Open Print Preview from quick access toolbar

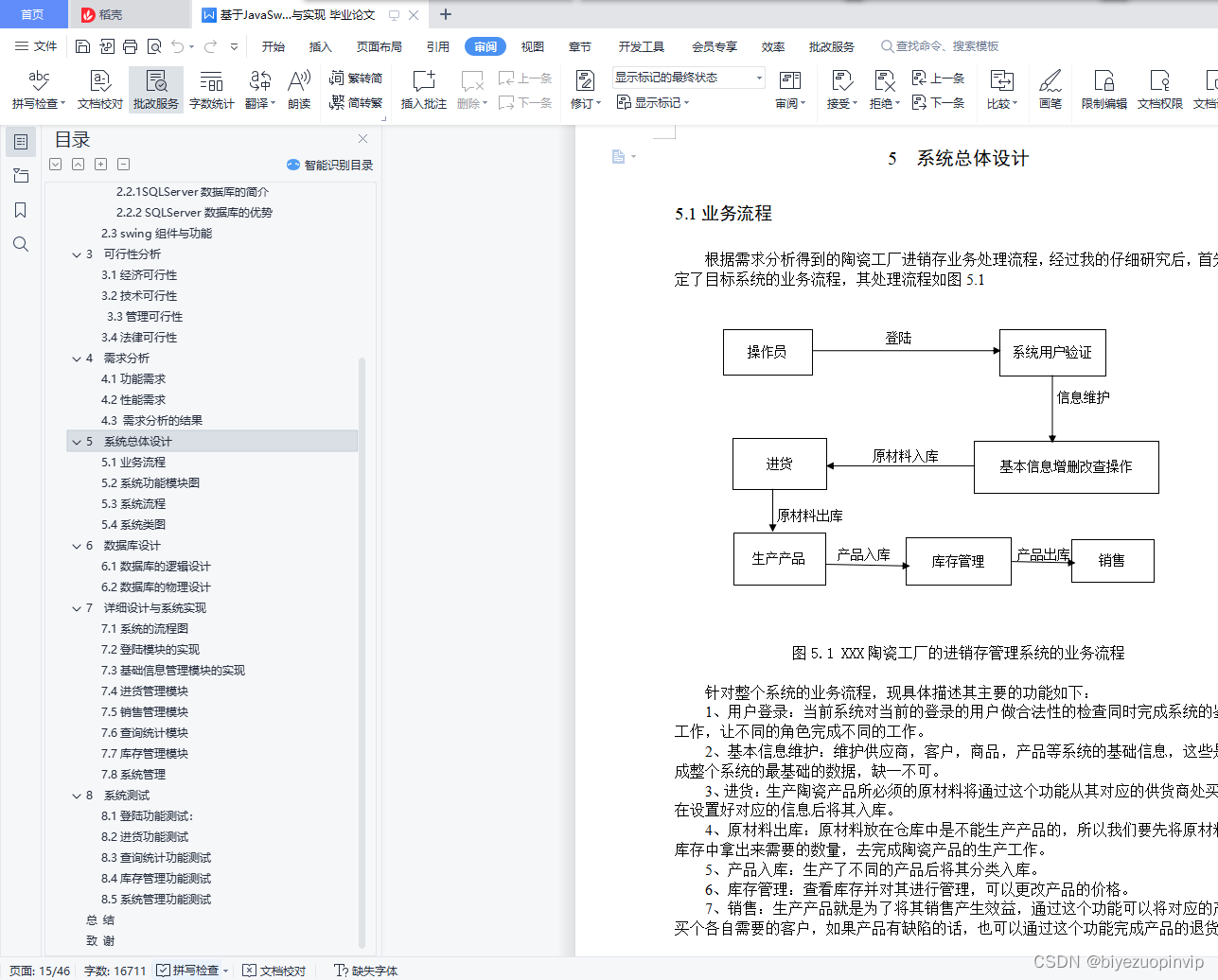pos(153,46)
